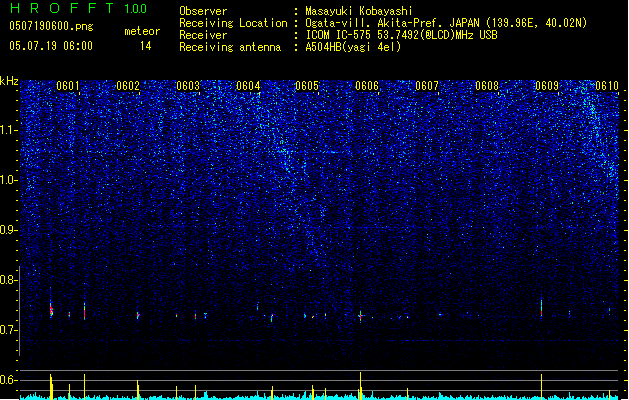The image size is (629, 400).
Task: Click the 0607 time marker label
Action: 427,86
